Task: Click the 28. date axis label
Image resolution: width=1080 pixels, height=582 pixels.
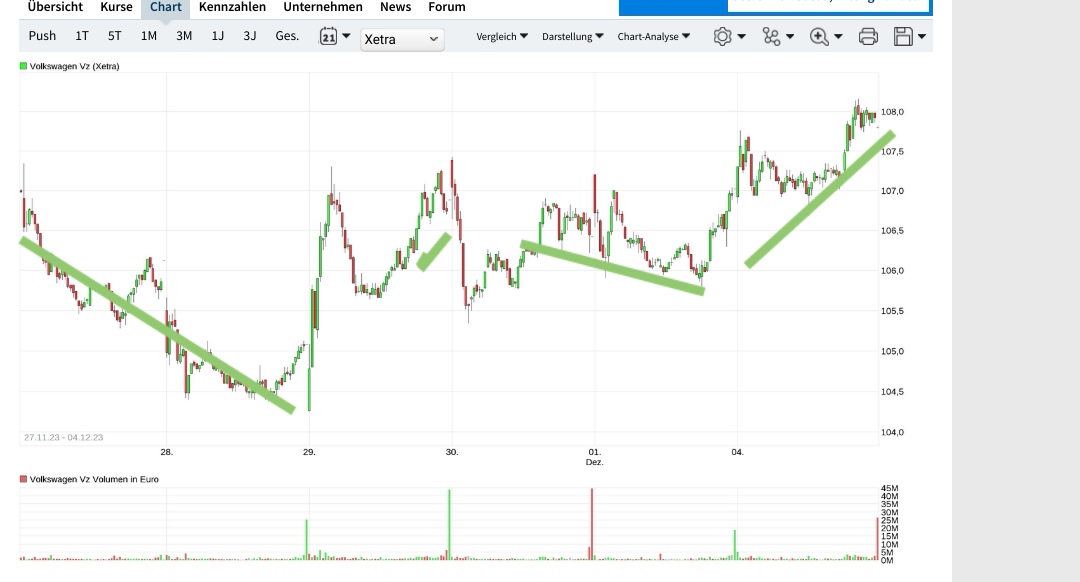Action: click(167, 453)
